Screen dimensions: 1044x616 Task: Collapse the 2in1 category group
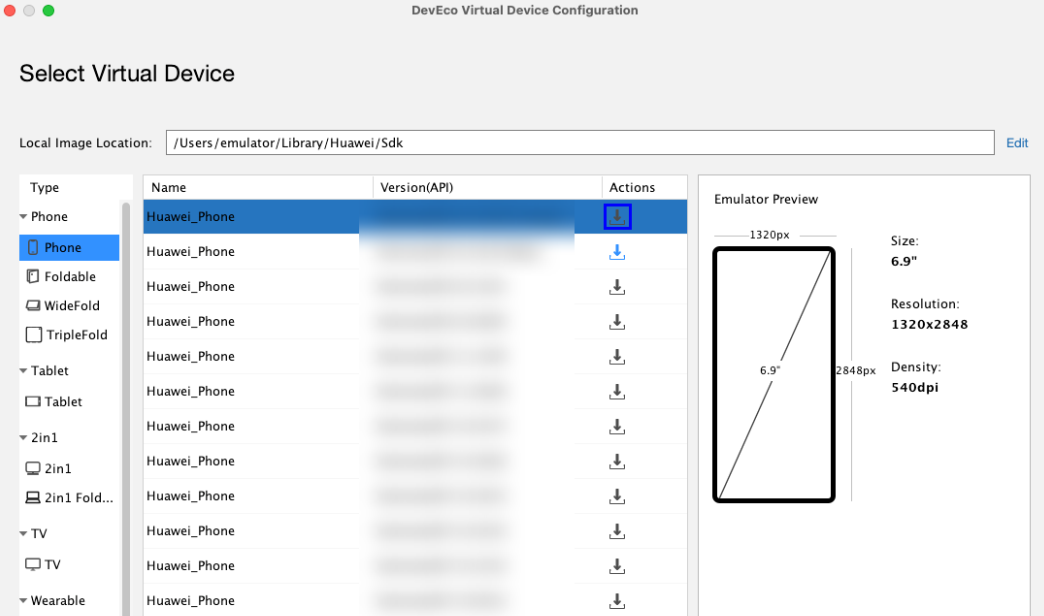pos(23,438)
